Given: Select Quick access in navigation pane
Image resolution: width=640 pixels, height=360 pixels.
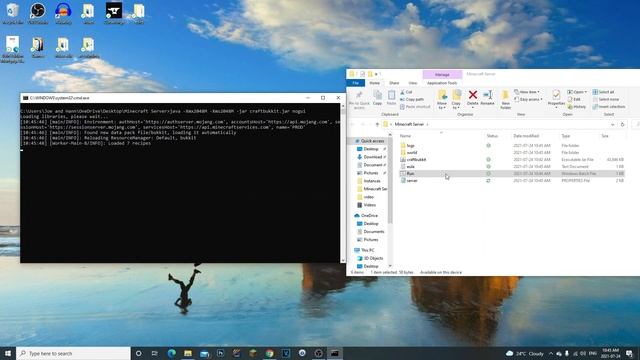Looking at the screenshot, I should 369,141.
